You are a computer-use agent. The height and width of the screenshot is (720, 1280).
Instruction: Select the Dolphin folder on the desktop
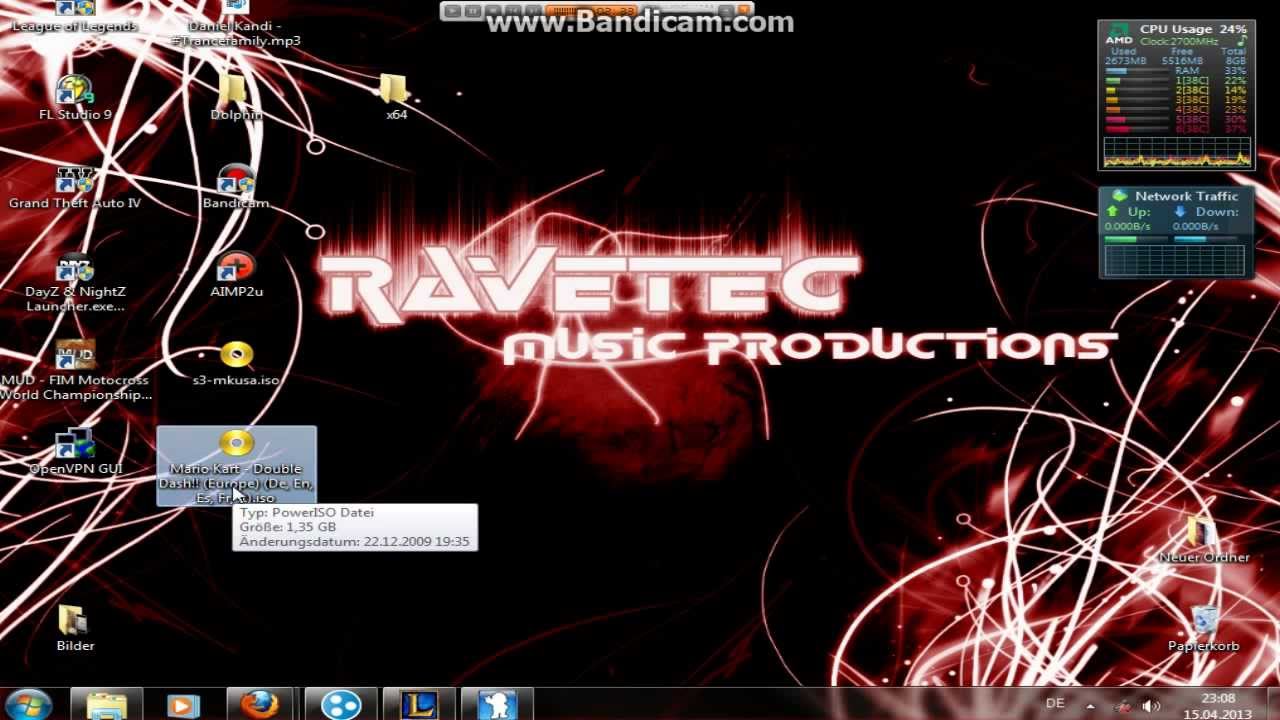[236, 97]
